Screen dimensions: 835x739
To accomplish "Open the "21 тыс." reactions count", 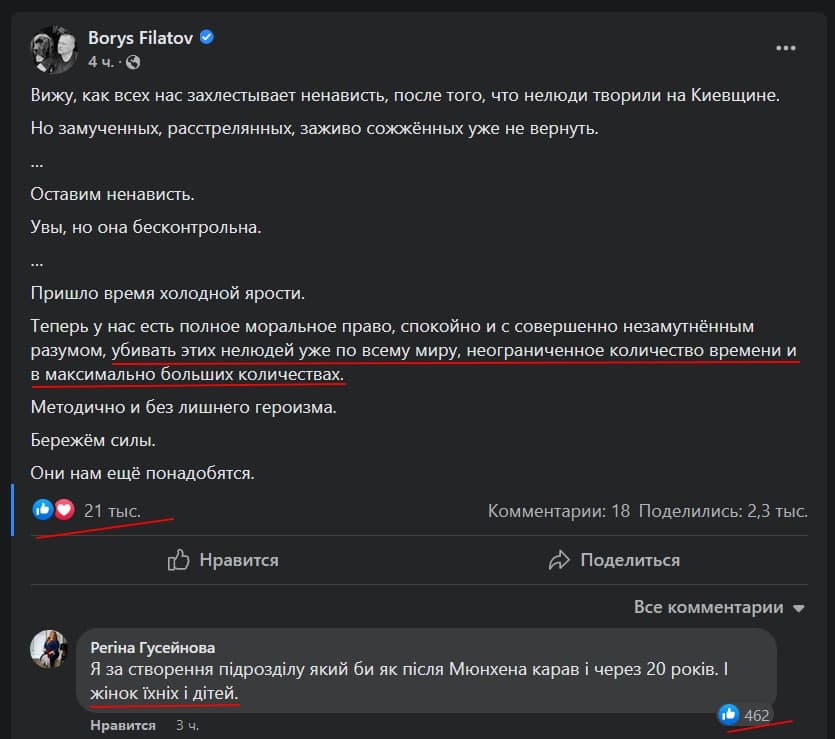I will tap(112, 510).
